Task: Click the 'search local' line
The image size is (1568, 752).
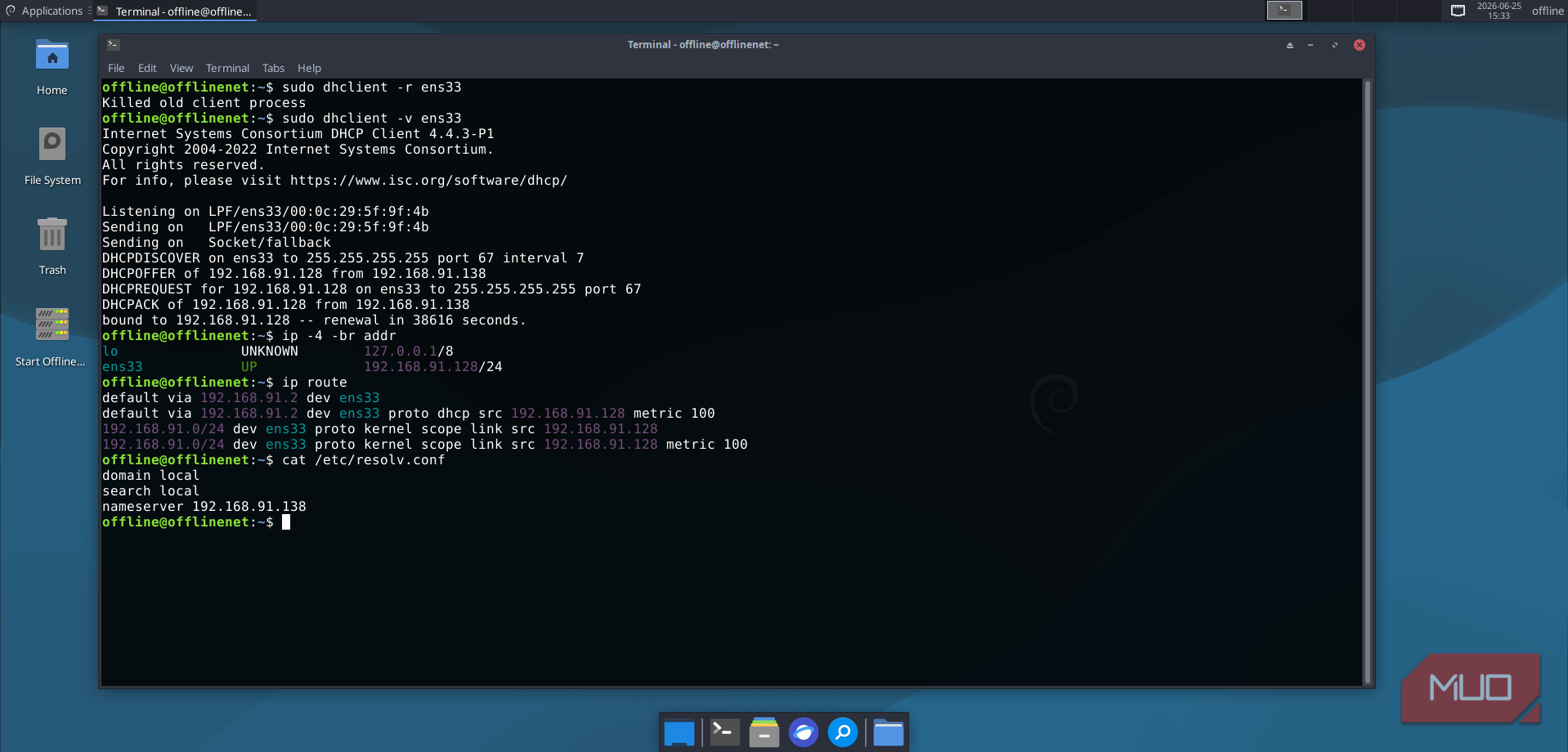Action: pyautogui.click(x=150, y=491)
